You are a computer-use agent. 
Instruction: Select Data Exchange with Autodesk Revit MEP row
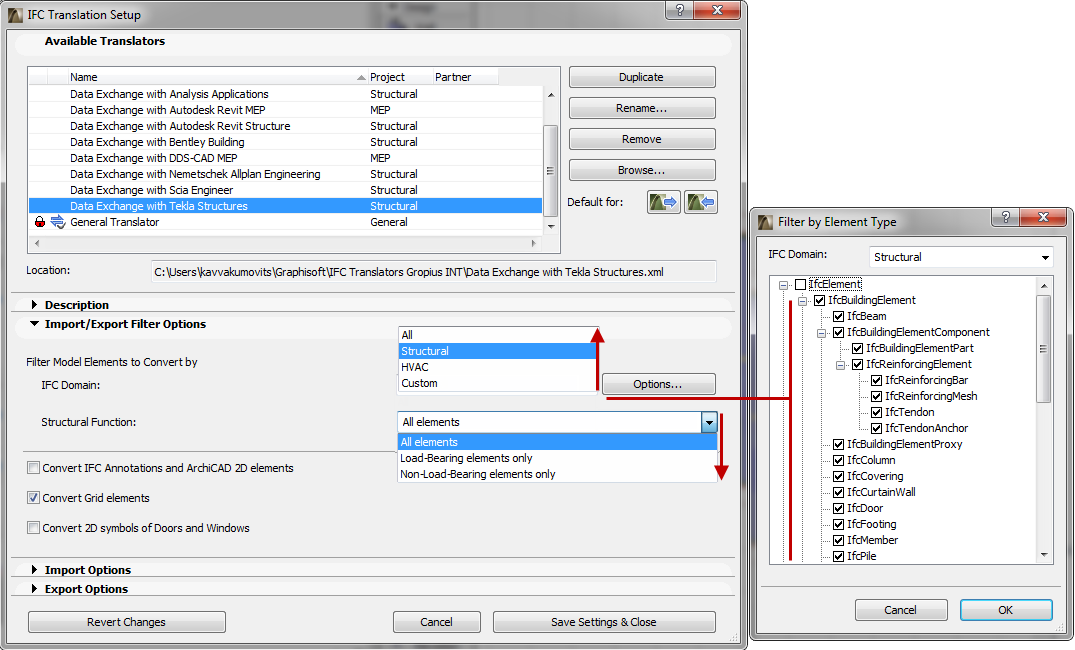285,110
